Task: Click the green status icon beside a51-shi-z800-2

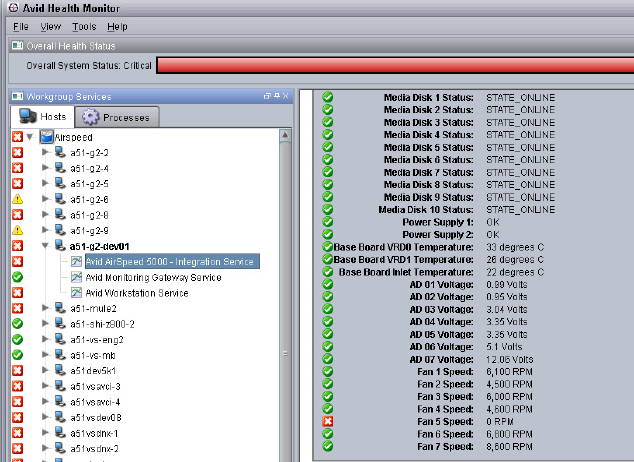Action: click(17, 324)
